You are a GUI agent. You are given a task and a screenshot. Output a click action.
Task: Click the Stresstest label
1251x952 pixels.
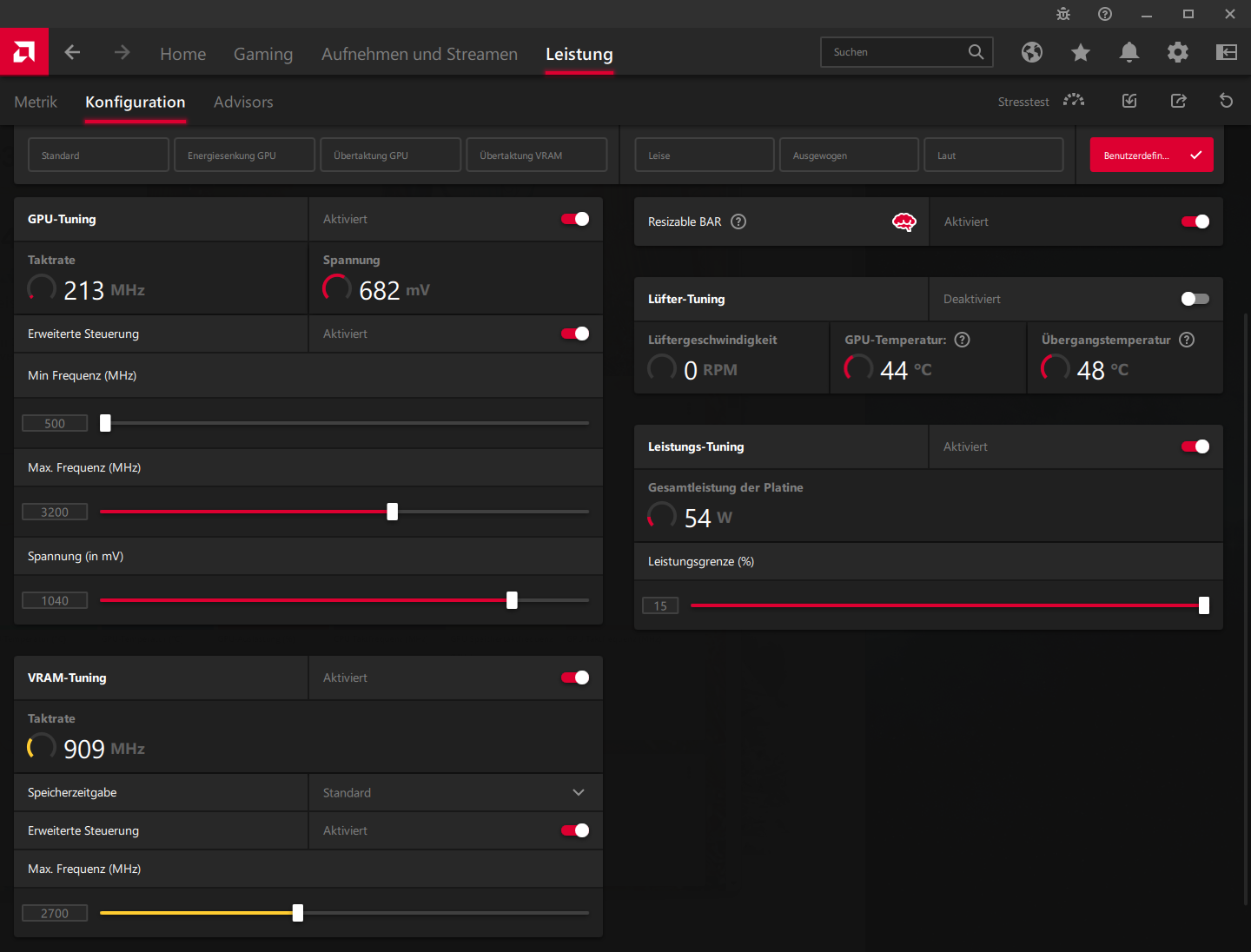[1023, 102]
